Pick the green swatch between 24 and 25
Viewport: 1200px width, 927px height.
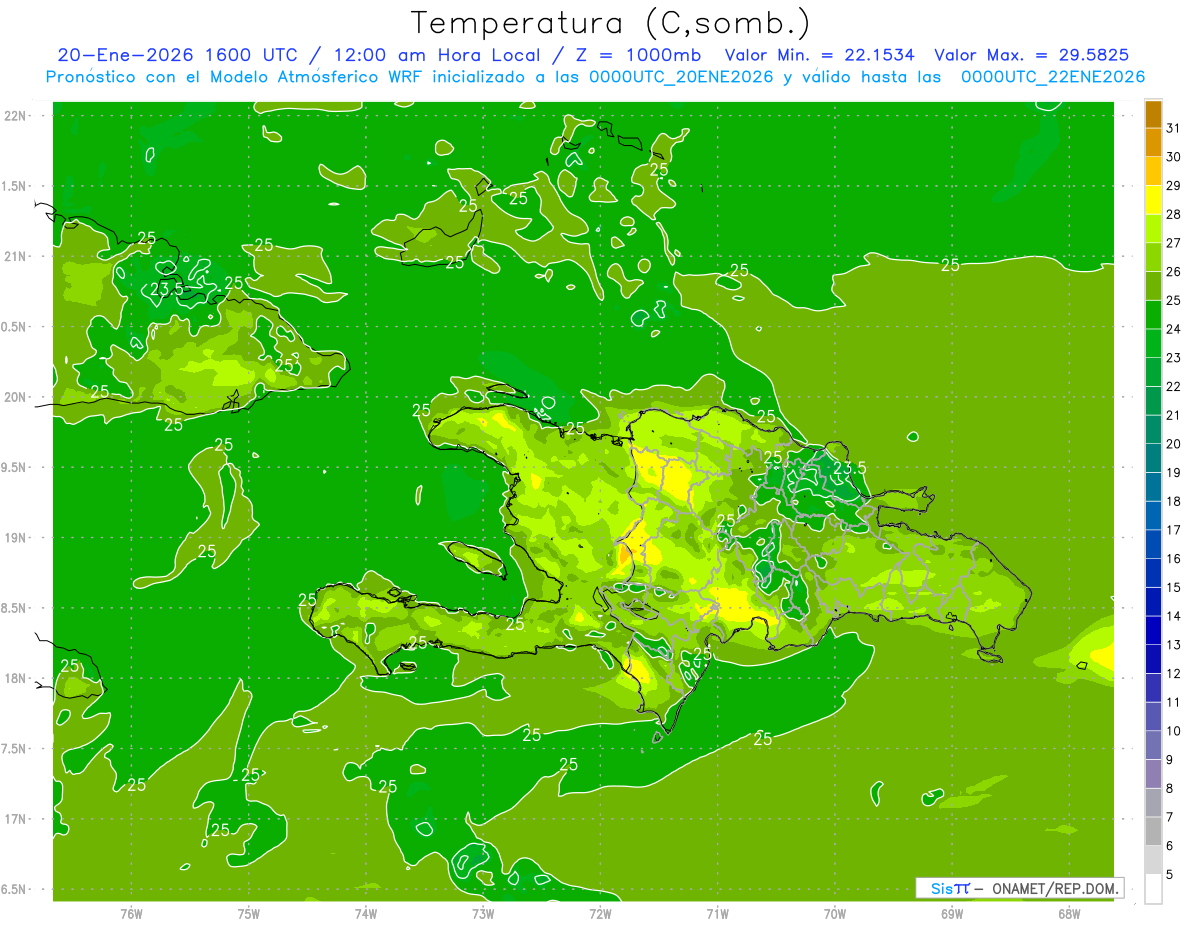[1153, 315]
